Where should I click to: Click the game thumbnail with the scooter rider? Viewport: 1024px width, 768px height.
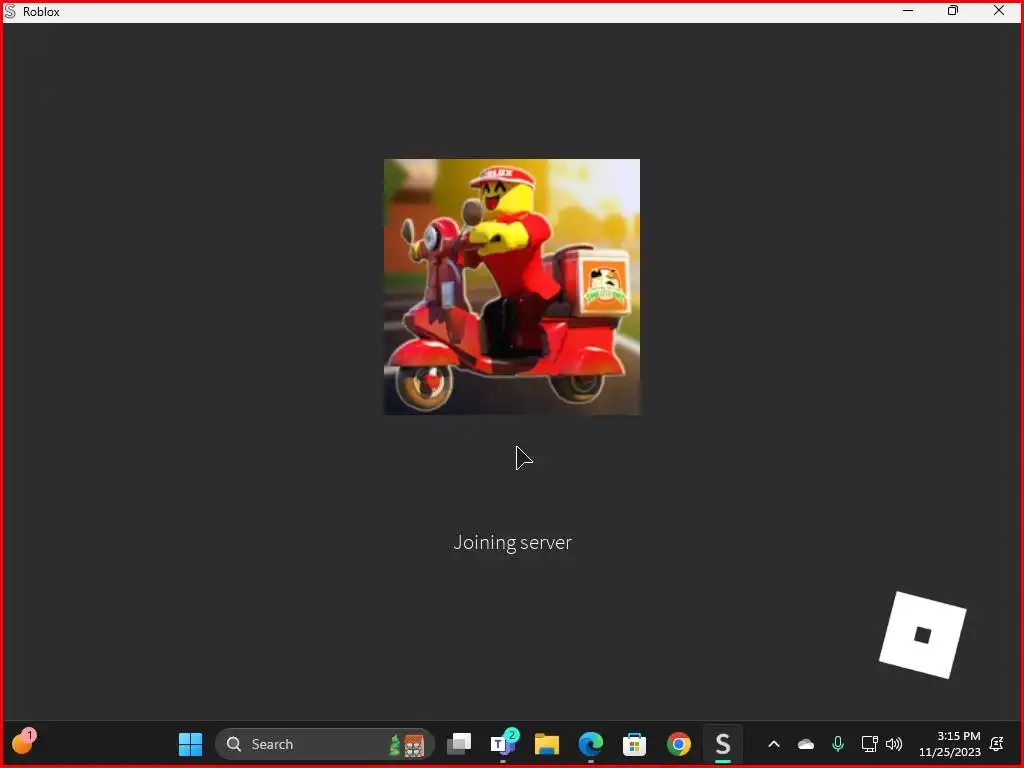coord(511,287)
